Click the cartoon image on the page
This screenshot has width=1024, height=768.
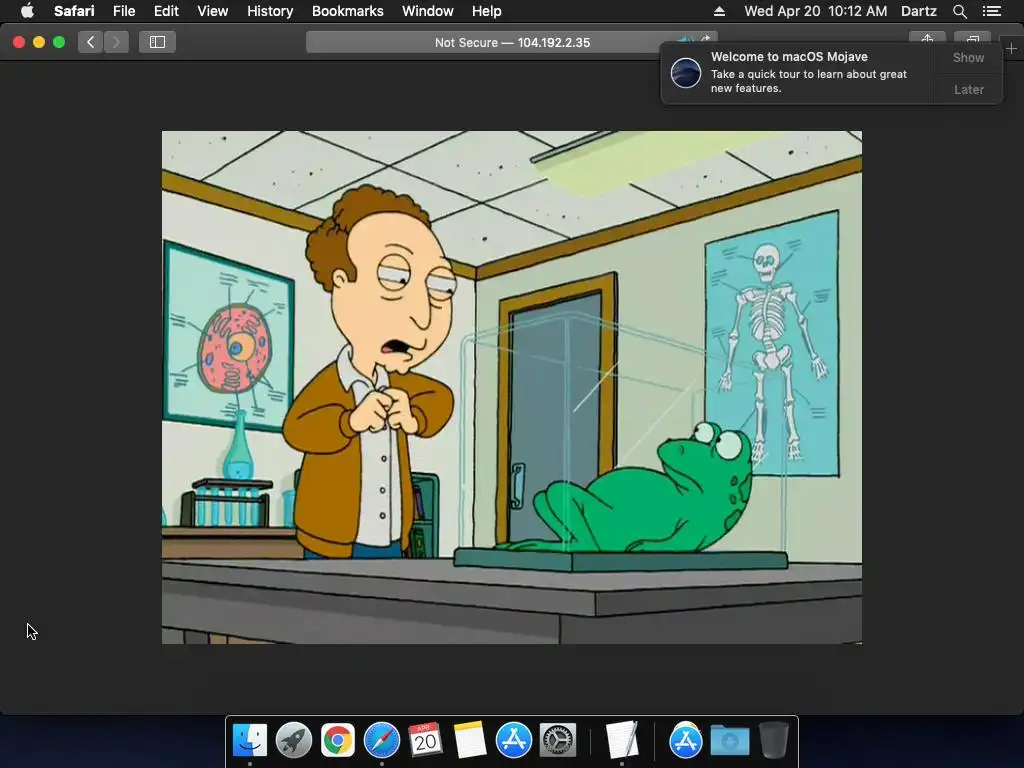pos(512,387)
